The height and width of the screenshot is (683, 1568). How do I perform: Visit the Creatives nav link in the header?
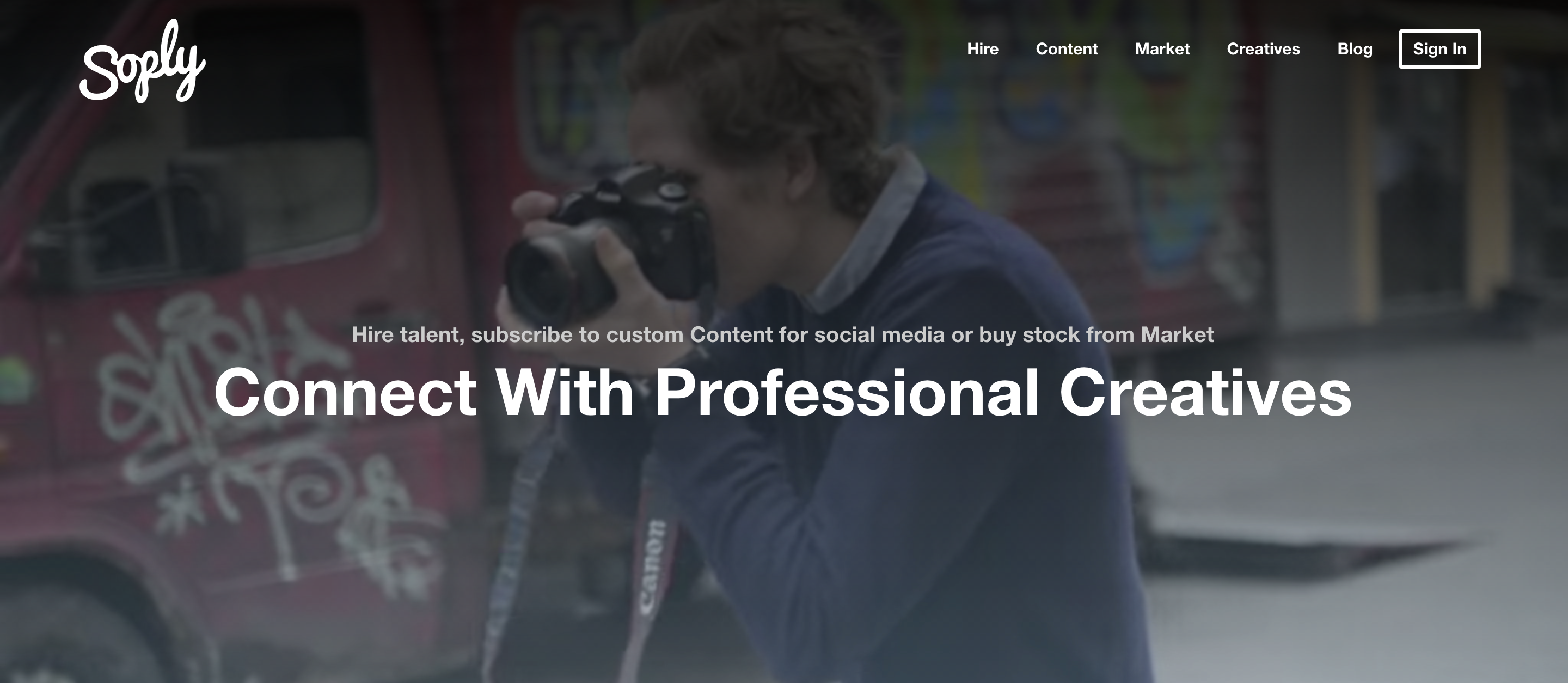[1263, 50]
